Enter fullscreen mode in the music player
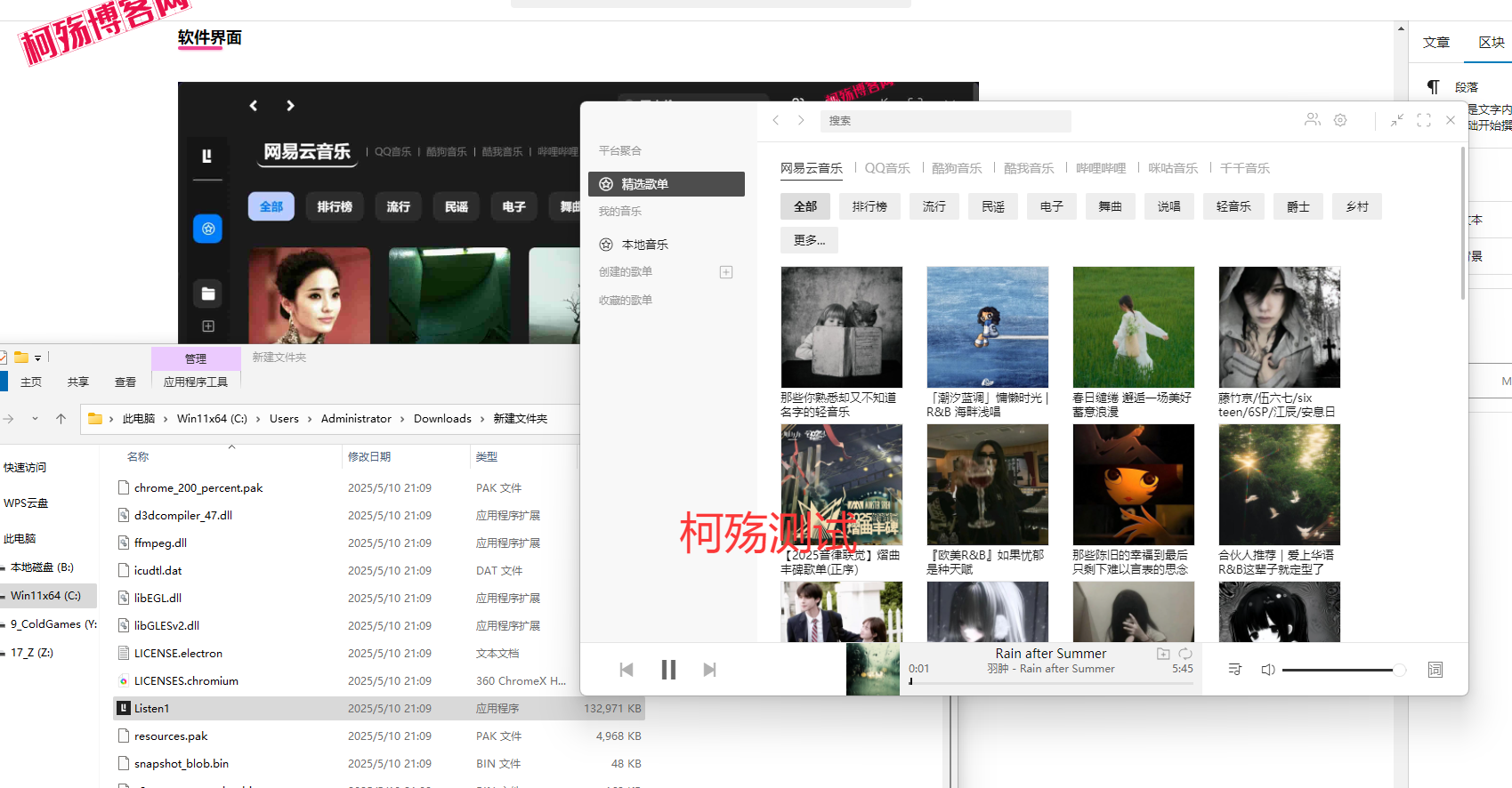The image size is (1512, 788). 1424,120
